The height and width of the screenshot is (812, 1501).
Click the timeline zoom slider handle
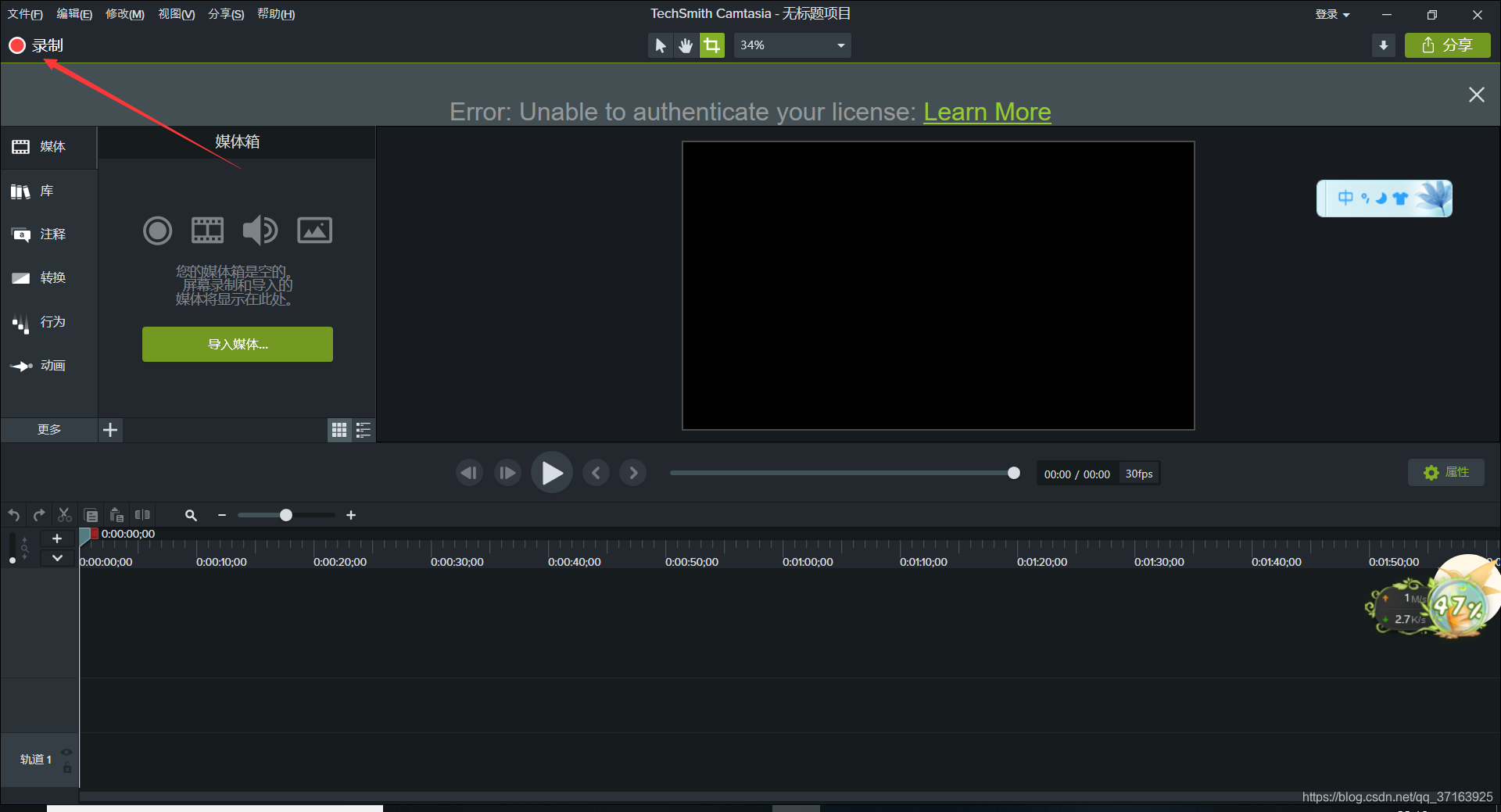click(x=286, y=515)
